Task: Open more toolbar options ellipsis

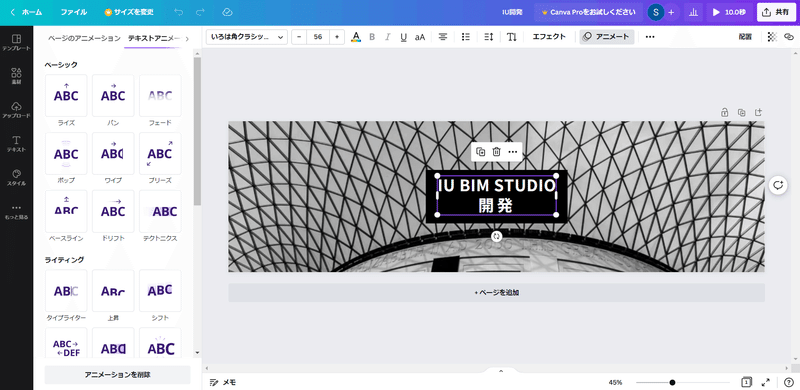Action: pos(650,37)
